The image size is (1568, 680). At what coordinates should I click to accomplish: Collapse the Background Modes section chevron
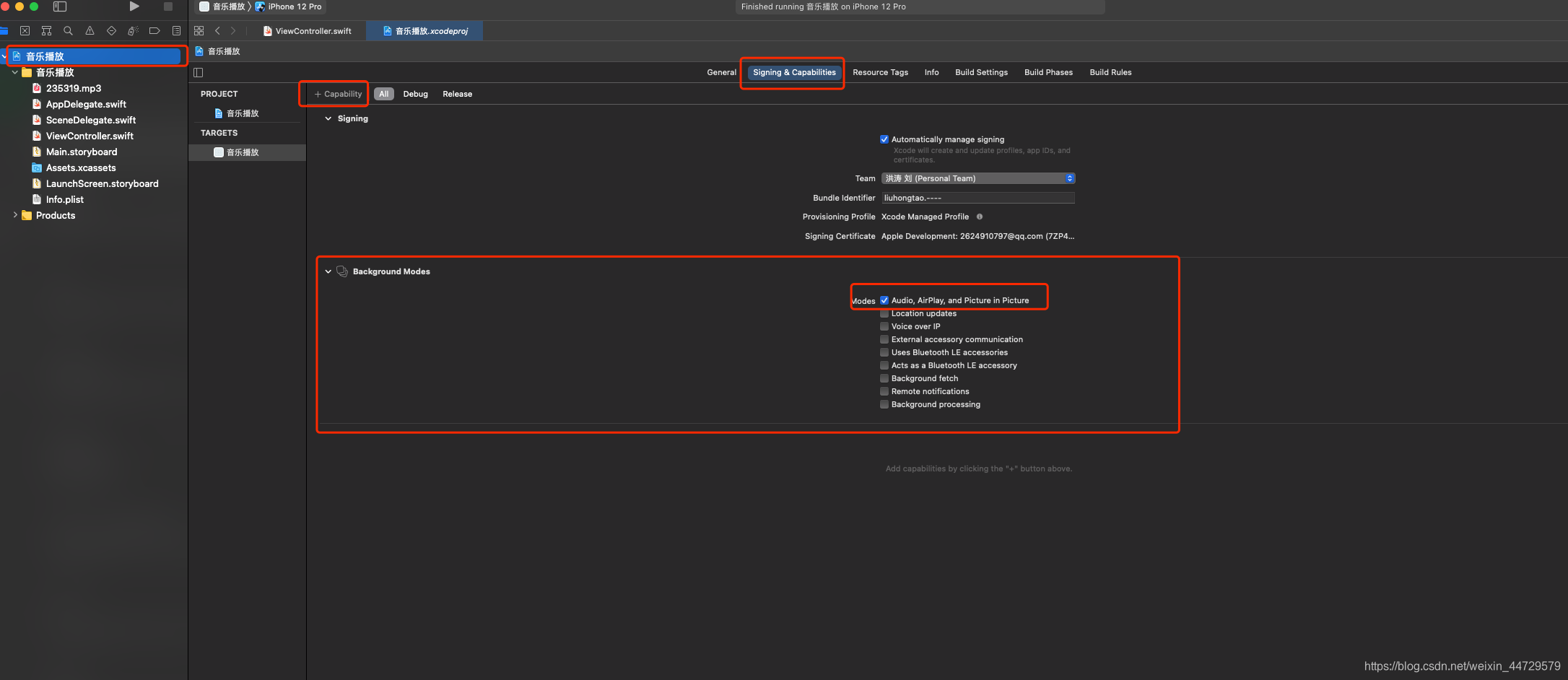[328, 271]
